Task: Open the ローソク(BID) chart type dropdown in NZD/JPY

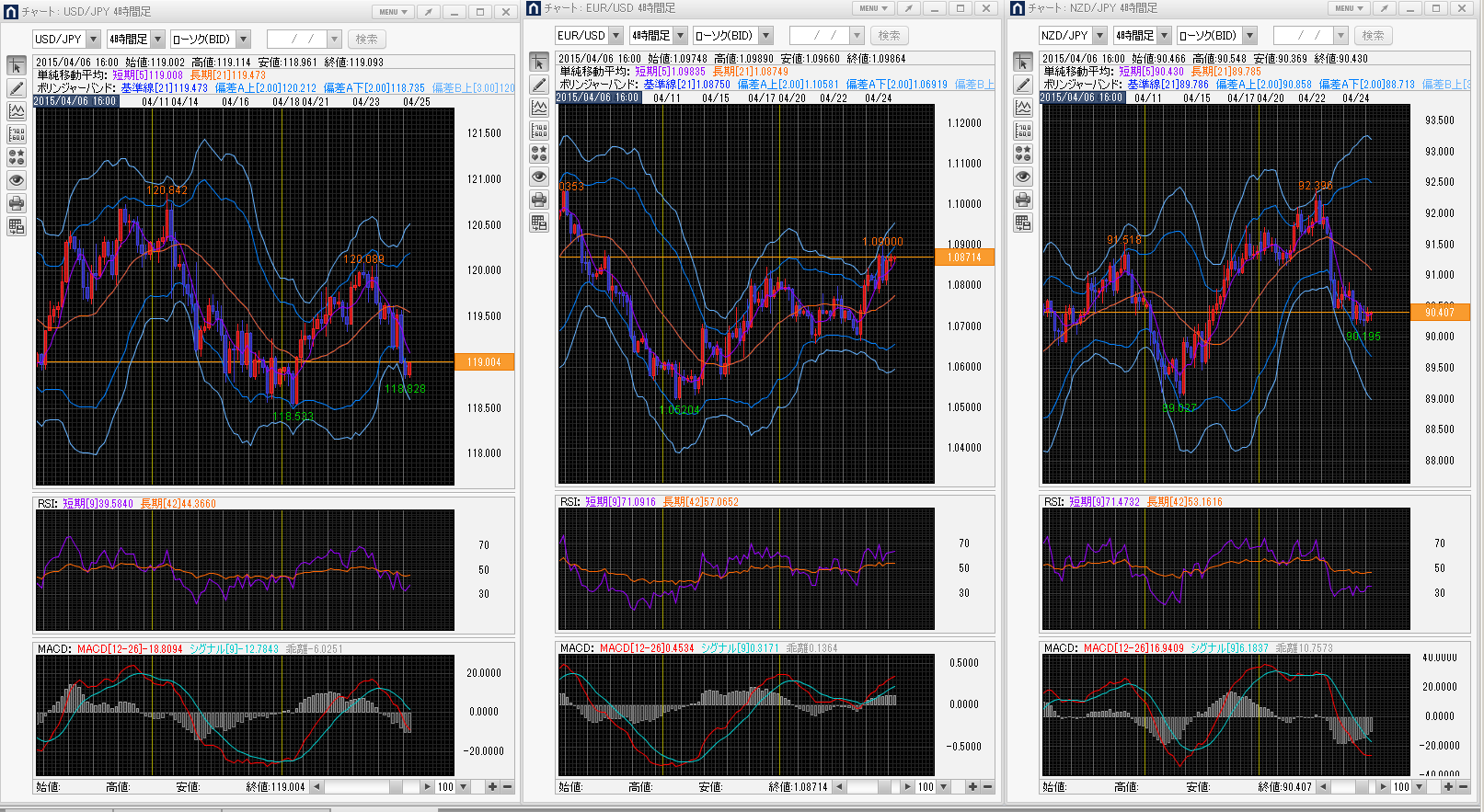Action: (1249, 36)
